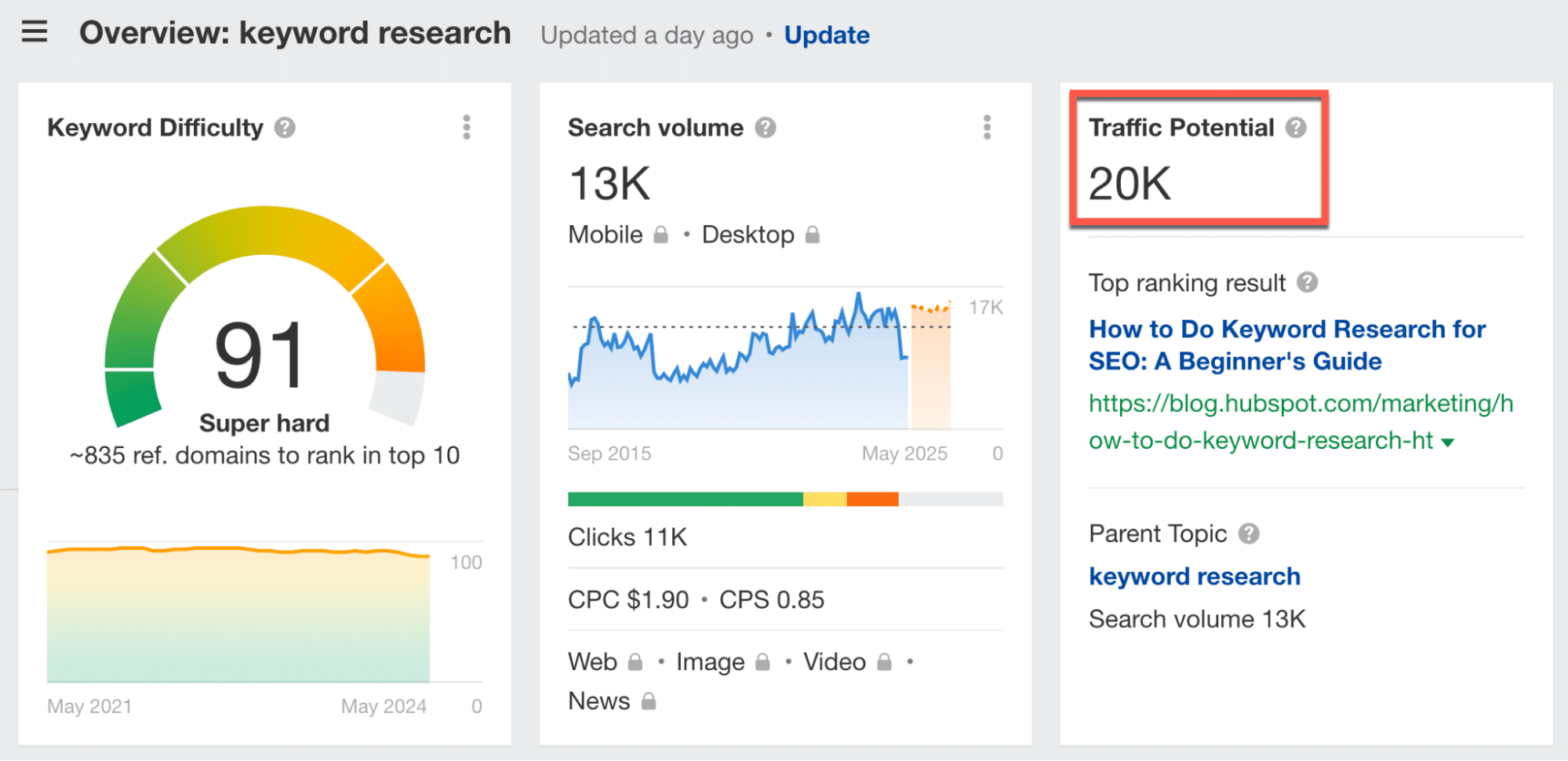Viewport: 1568px width, 761px height.
Task: Click the Overview: keyword research heading
Action: point(295,33)
